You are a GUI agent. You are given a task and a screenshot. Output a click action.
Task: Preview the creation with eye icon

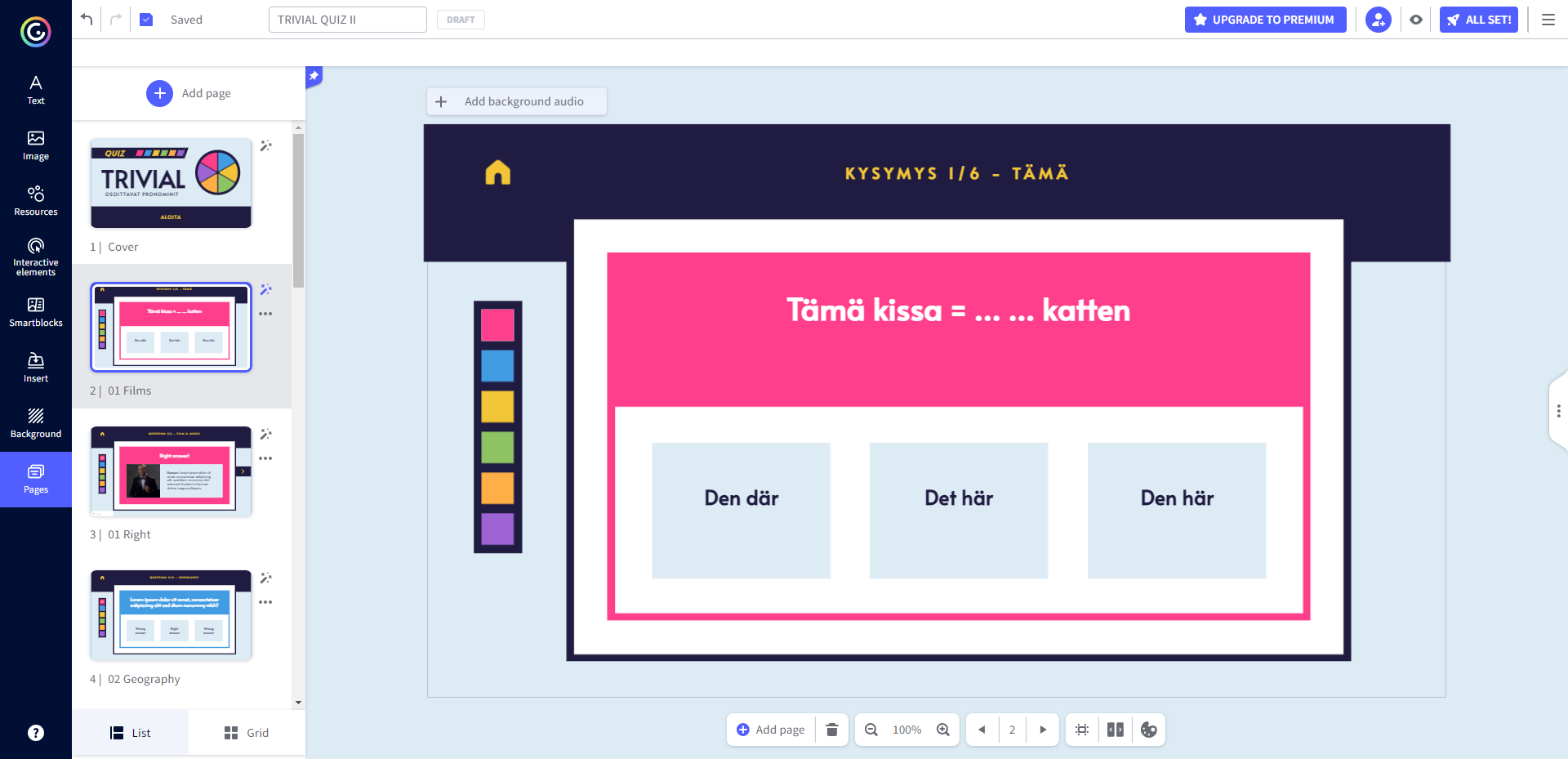(x=1416, y=20)
